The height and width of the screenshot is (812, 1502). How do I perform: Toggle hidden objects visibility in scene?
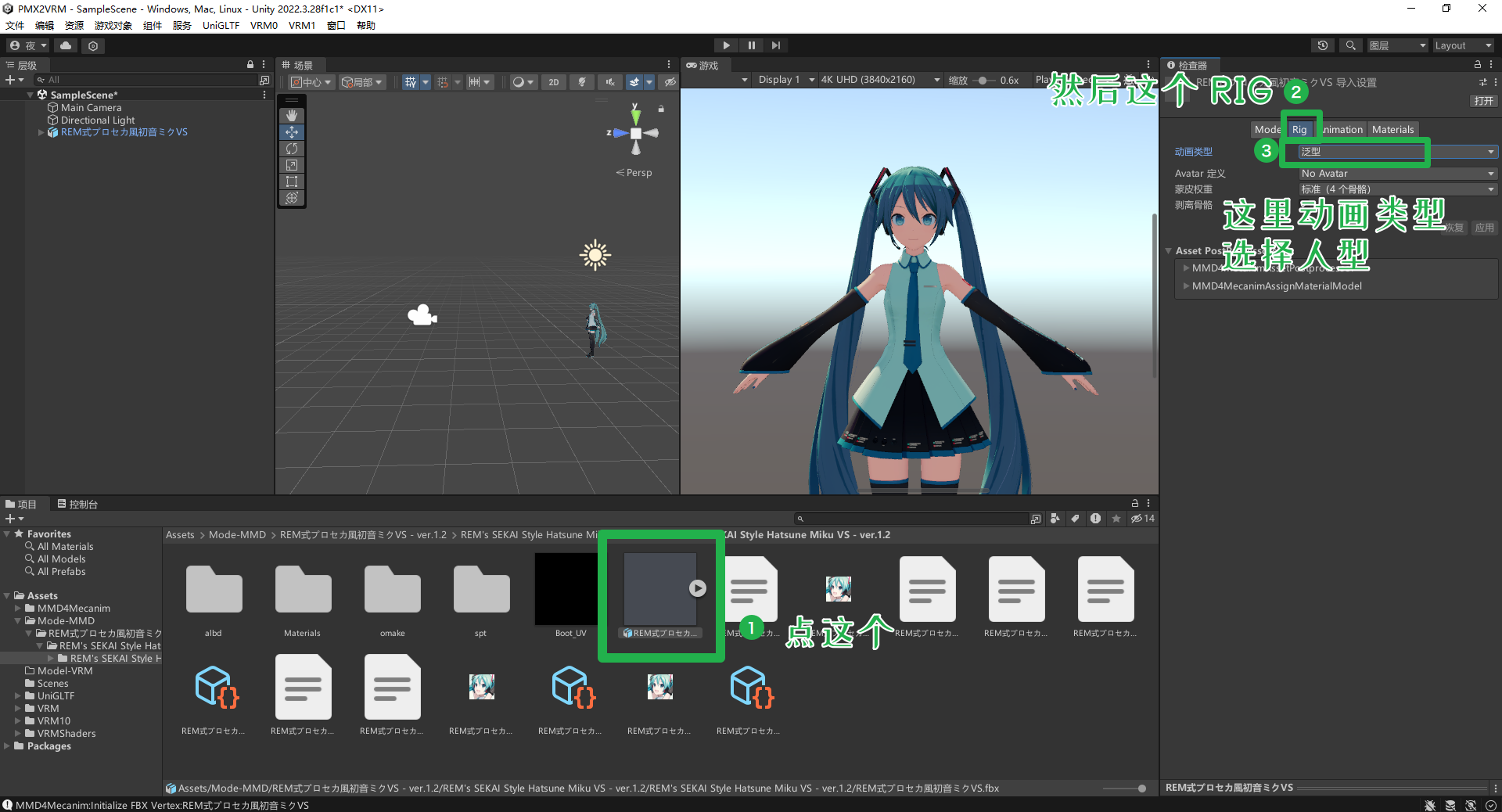[x=670, y=82]
